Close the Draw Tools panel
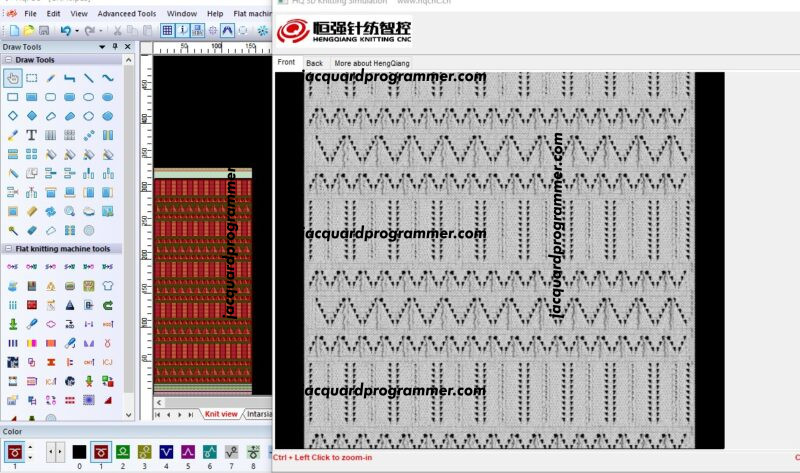The image size is (800, 473). tap(128, 46)
